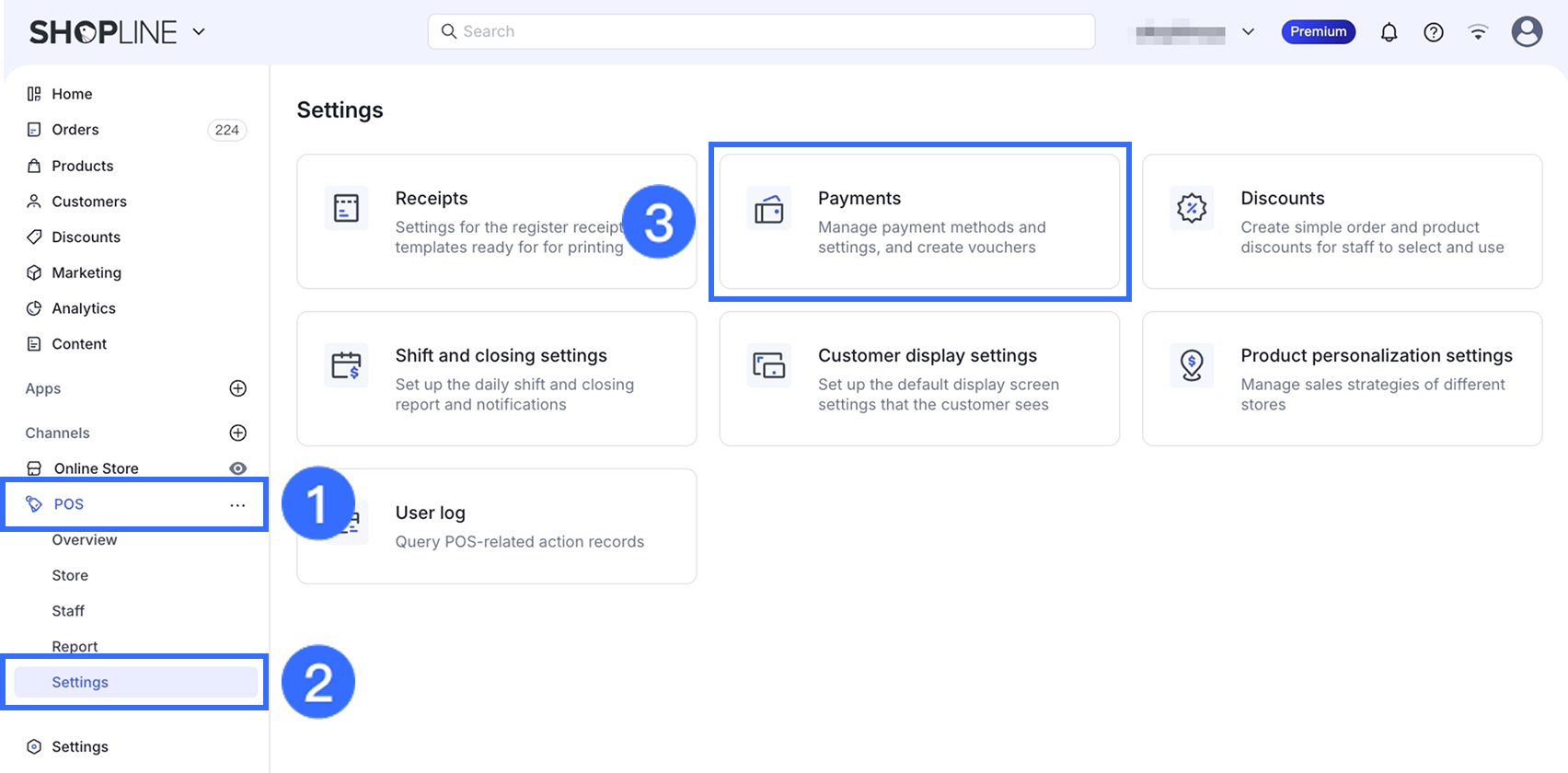This screenshot has width=1568, height=773.
Task: Add a new channel with plus icon
Action: pyautogui.click(x=237, y=433)
